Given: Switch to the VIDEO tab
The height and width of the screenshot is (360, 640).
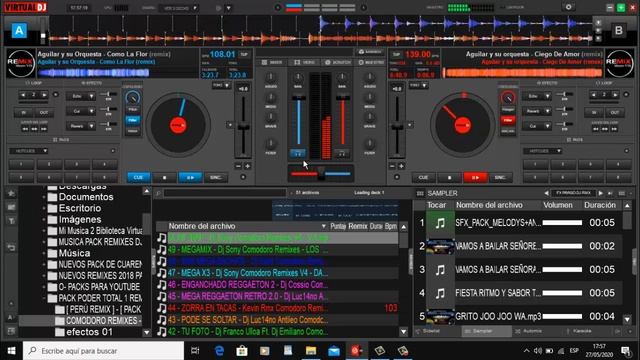Looking at the screenshot, I should pyautogui.click(x=304, y=62).
